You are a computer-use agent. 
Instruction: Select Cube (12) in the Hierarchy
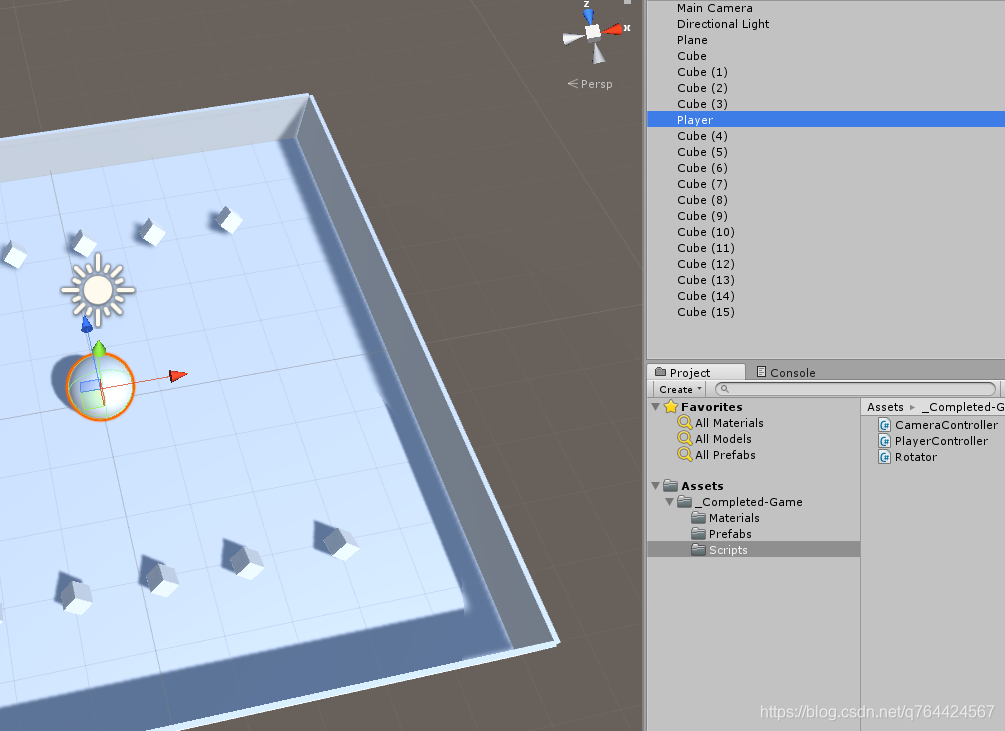click(826, 264)
